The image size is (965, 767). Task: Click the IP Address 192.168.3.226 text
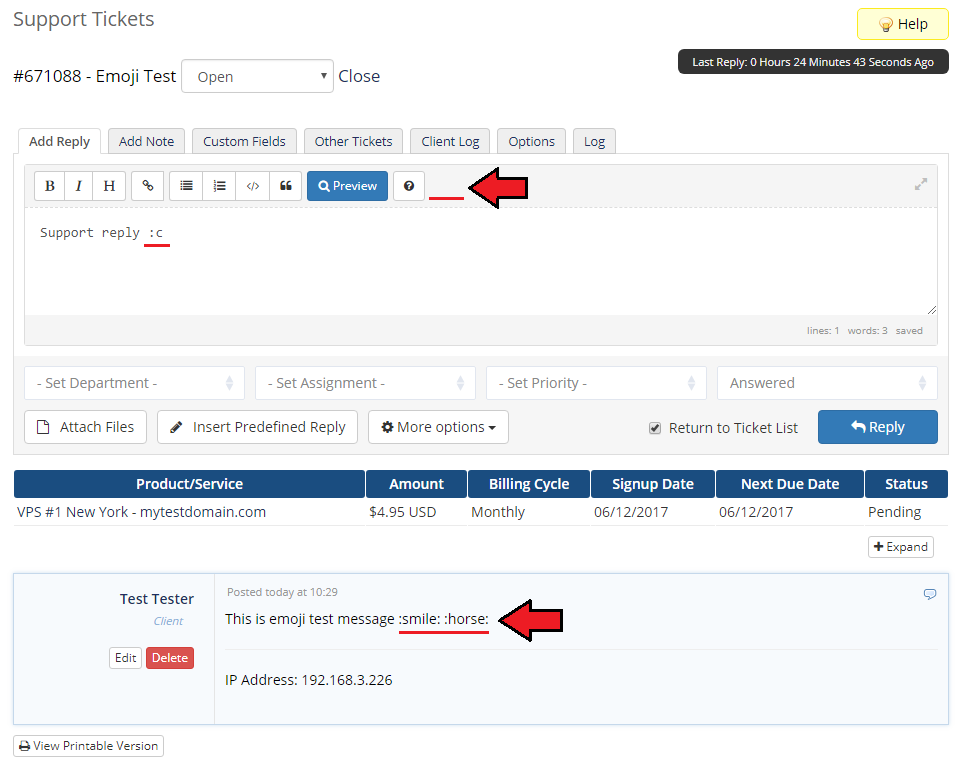[x=308, y=680]
